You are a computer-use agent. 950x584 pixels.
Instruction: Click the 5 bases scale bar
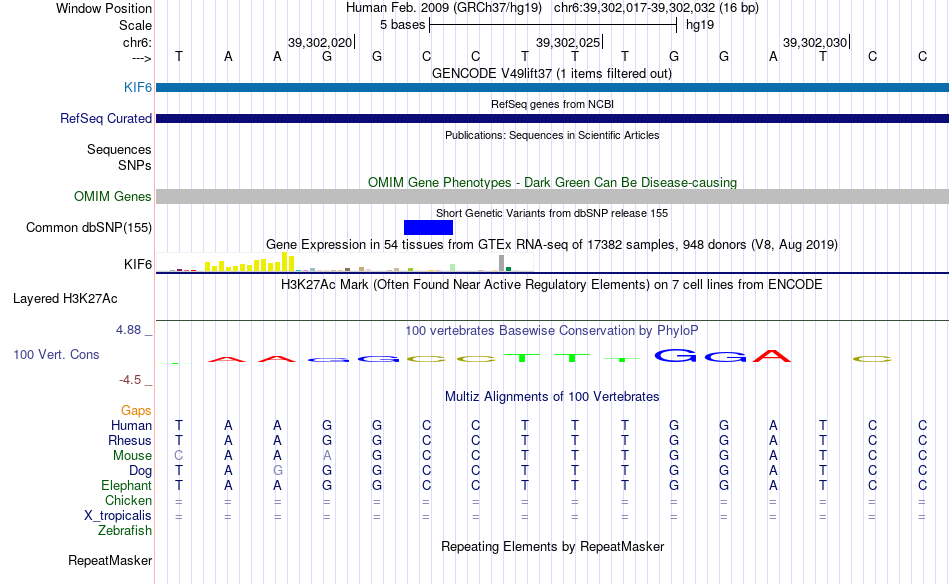[553, 25]
